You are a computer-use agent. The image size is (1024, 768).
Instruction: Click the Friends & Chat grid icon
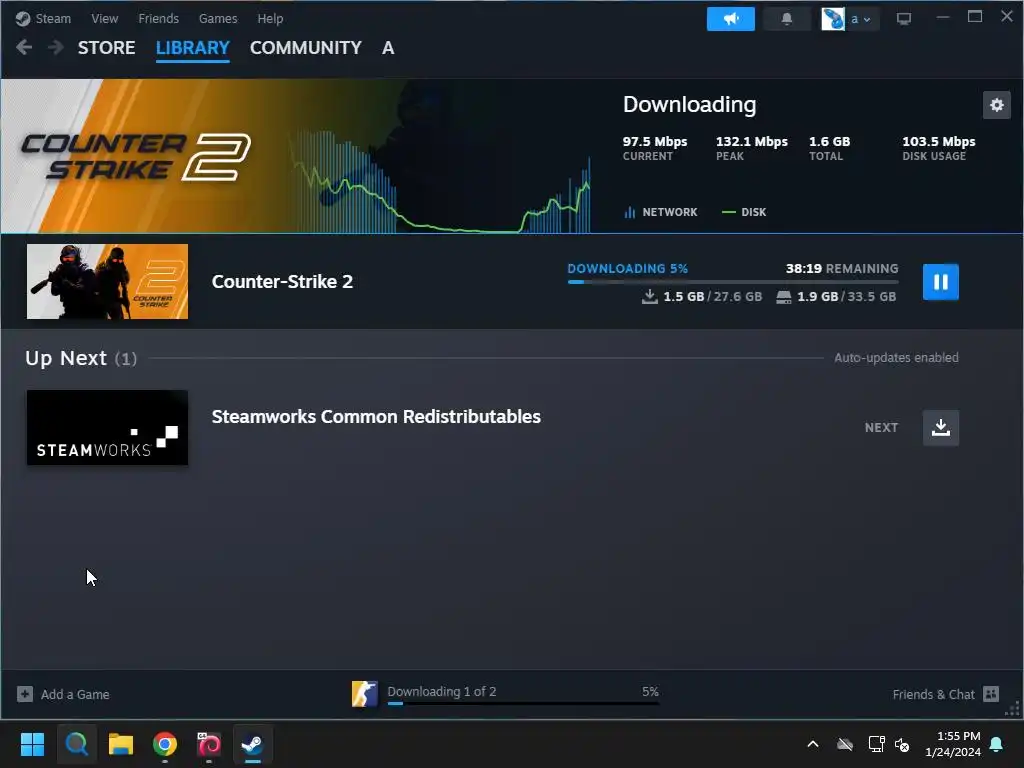coord(991,694)
